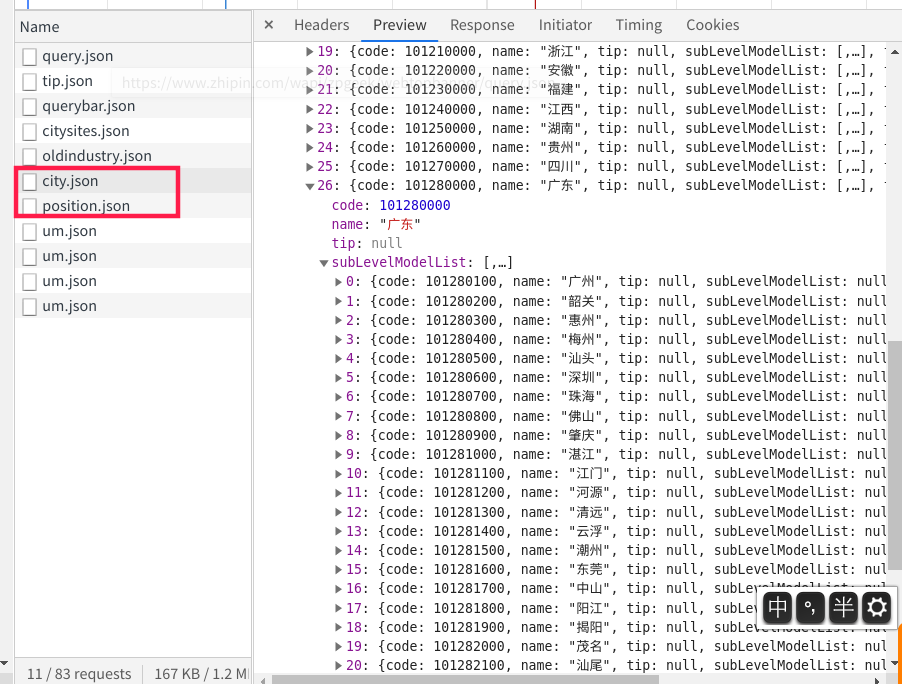Open the Initiator tab
This screenshot has width=902, height=684.
point(565,25)
